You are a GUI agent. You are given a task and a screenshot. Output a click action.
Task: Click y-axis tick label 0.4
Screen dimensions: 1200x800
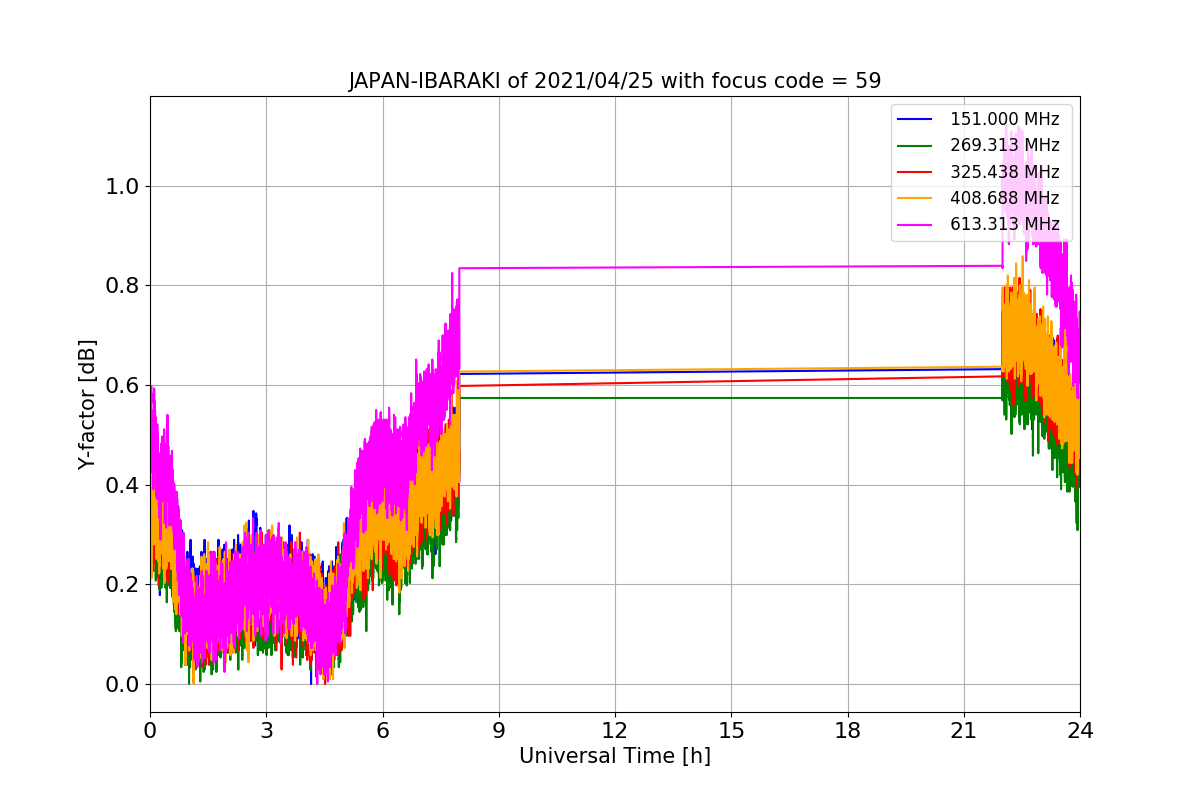[123, 486]
